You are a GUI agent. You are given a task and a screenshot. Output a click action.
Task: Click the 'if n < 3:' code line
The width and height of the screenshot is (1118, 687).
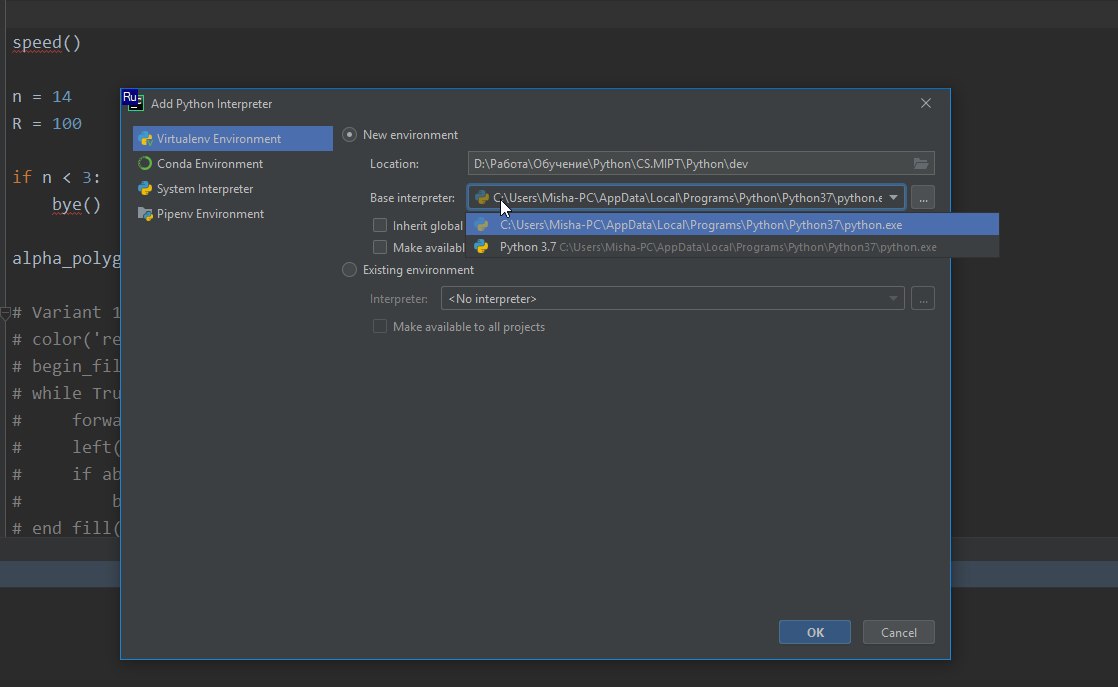pyautogui.click(x=56, y=177)
